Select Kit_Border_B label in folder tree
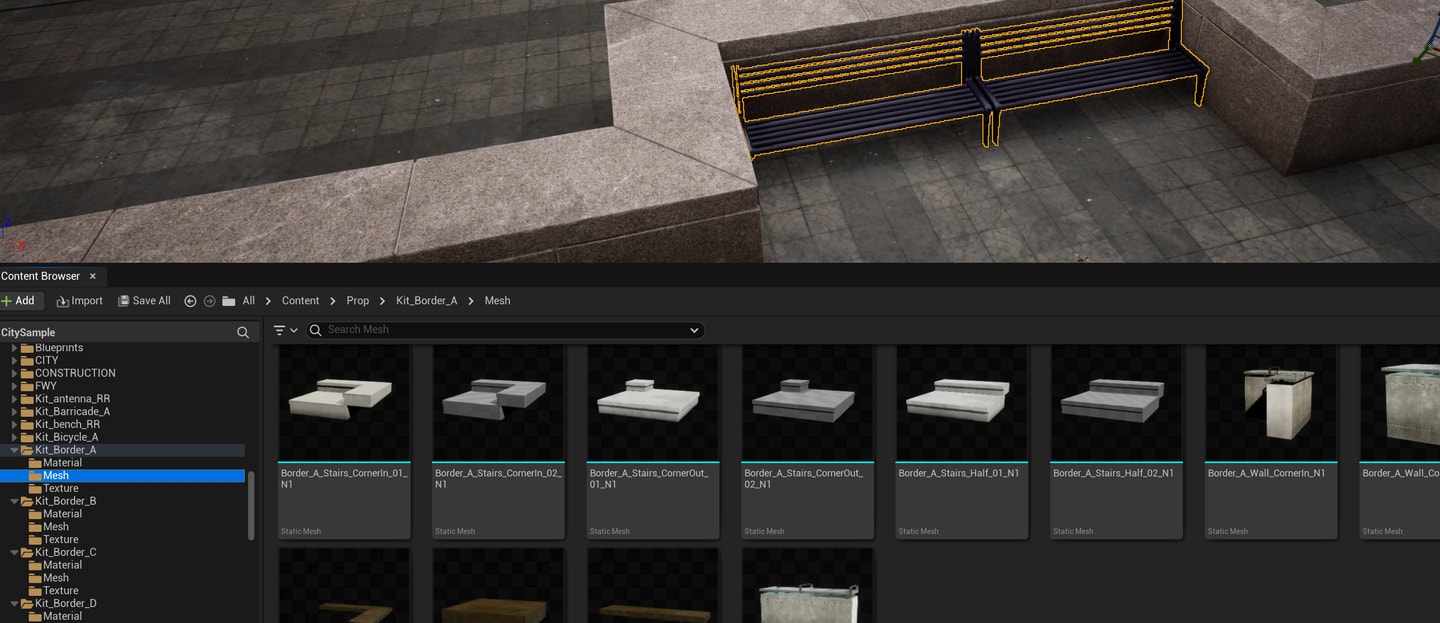This screenshot has height=623, width=1440. [x=66, y=502]
